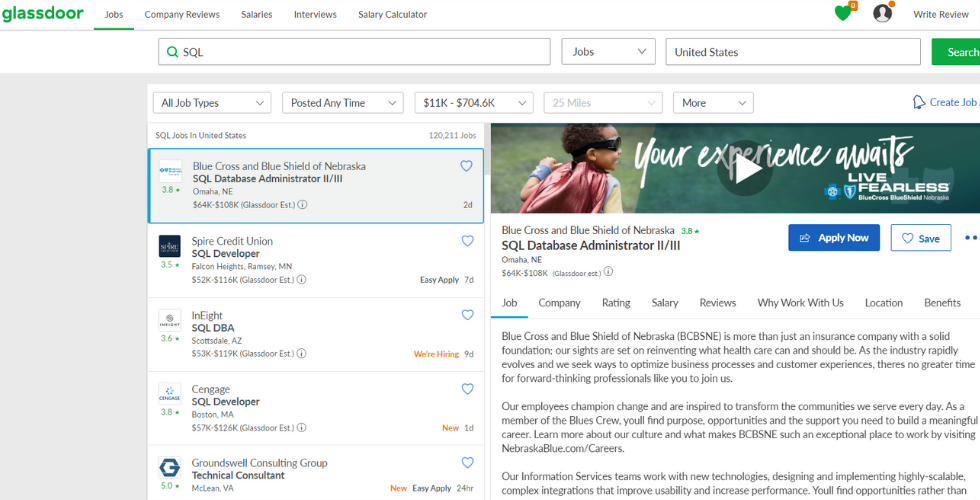Switch to the Salary tab
The width and height of the screenshot is (980, 500).
(665, 303)
